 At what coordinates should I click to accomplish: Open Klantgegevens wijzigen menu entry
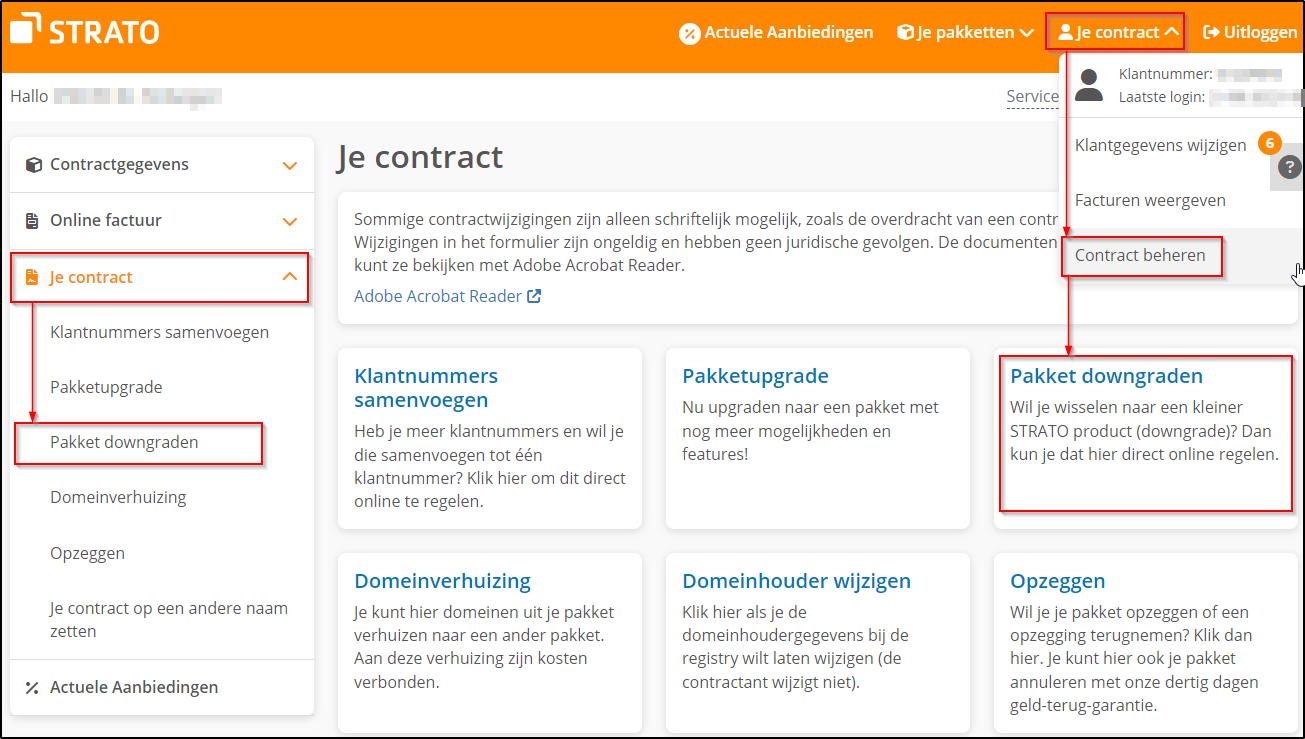1160,145
